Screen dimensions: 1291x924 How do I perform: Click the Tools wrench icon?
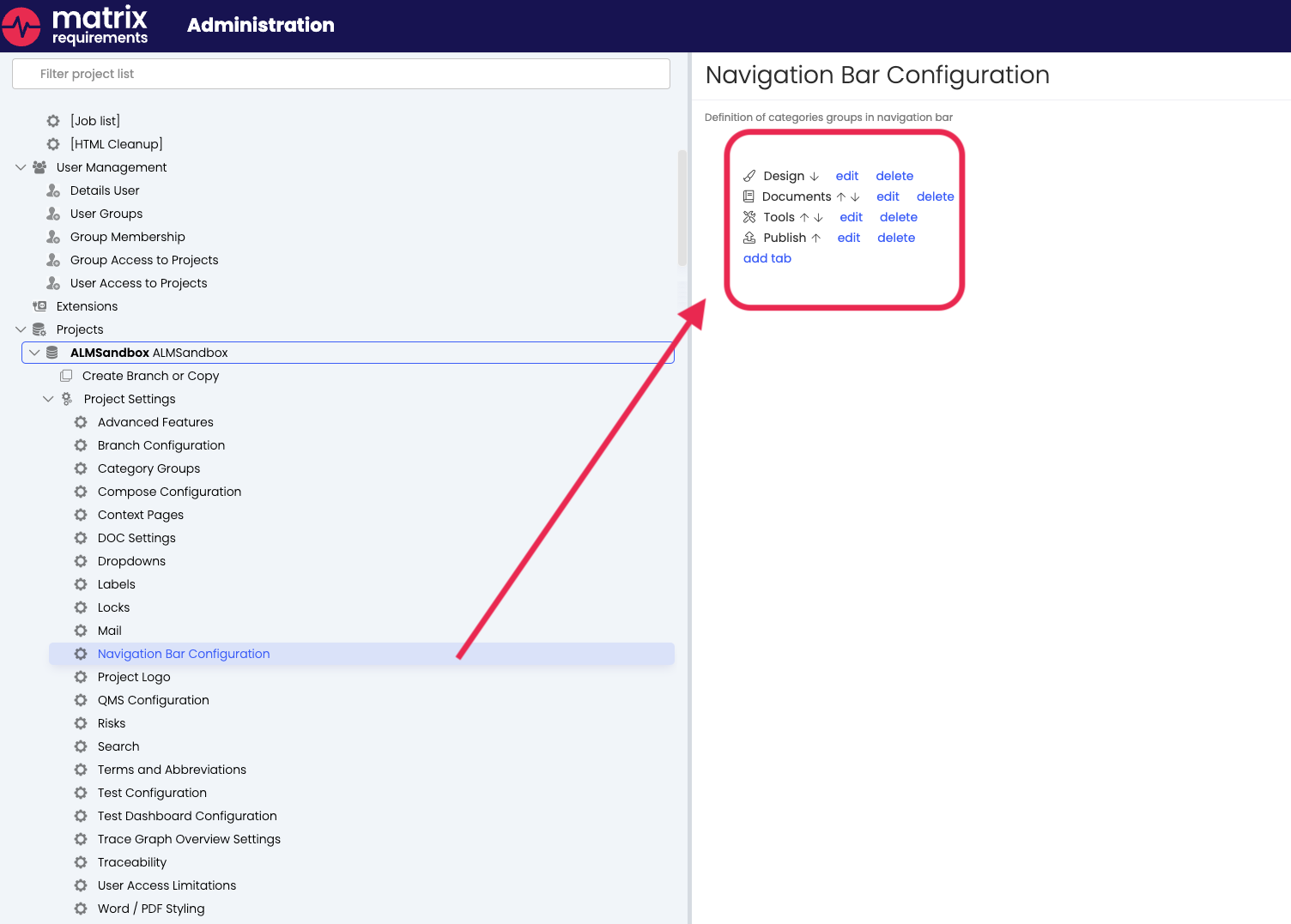point(749,217)
